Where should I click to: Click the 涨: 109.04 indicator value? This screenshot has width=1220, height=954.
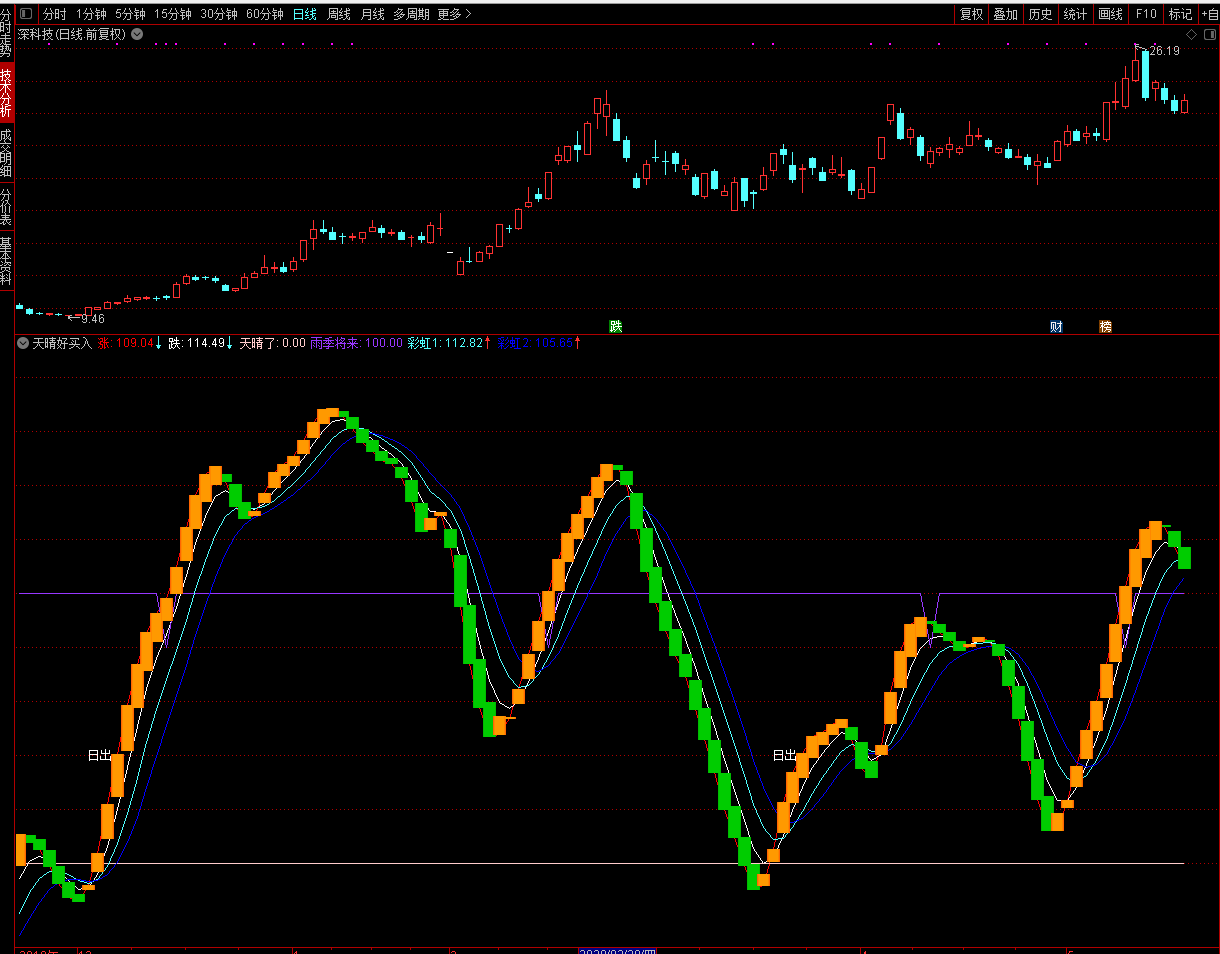(130, 343)
